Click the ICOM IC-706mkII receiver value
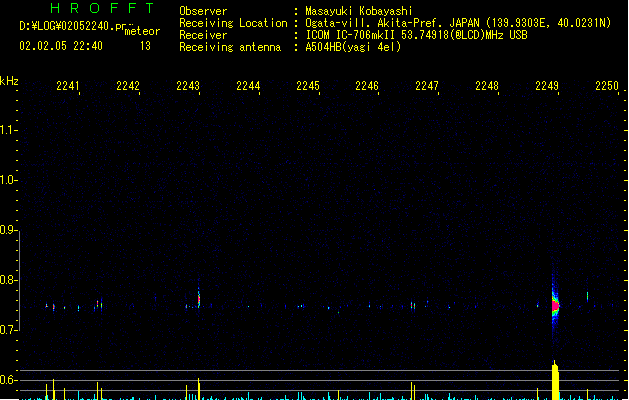This screenshot has height=400, width=629. 416,35
